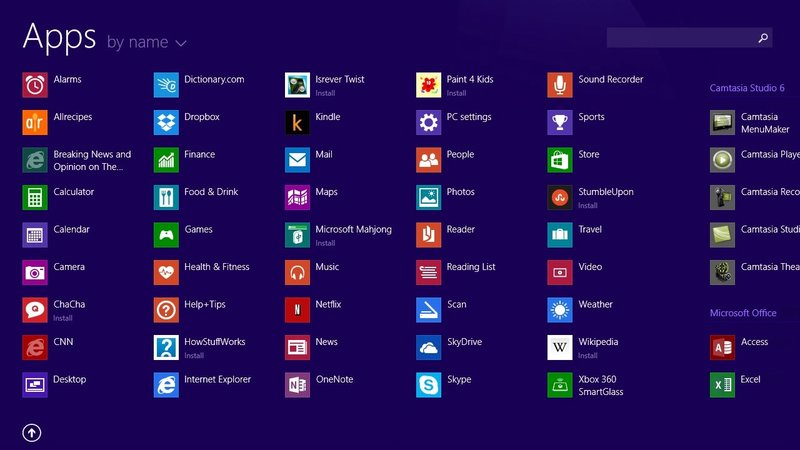Launch Dropbox from the apps list
Image resolution: width=800 pixels, height=450 pixels.
point(166,123)
